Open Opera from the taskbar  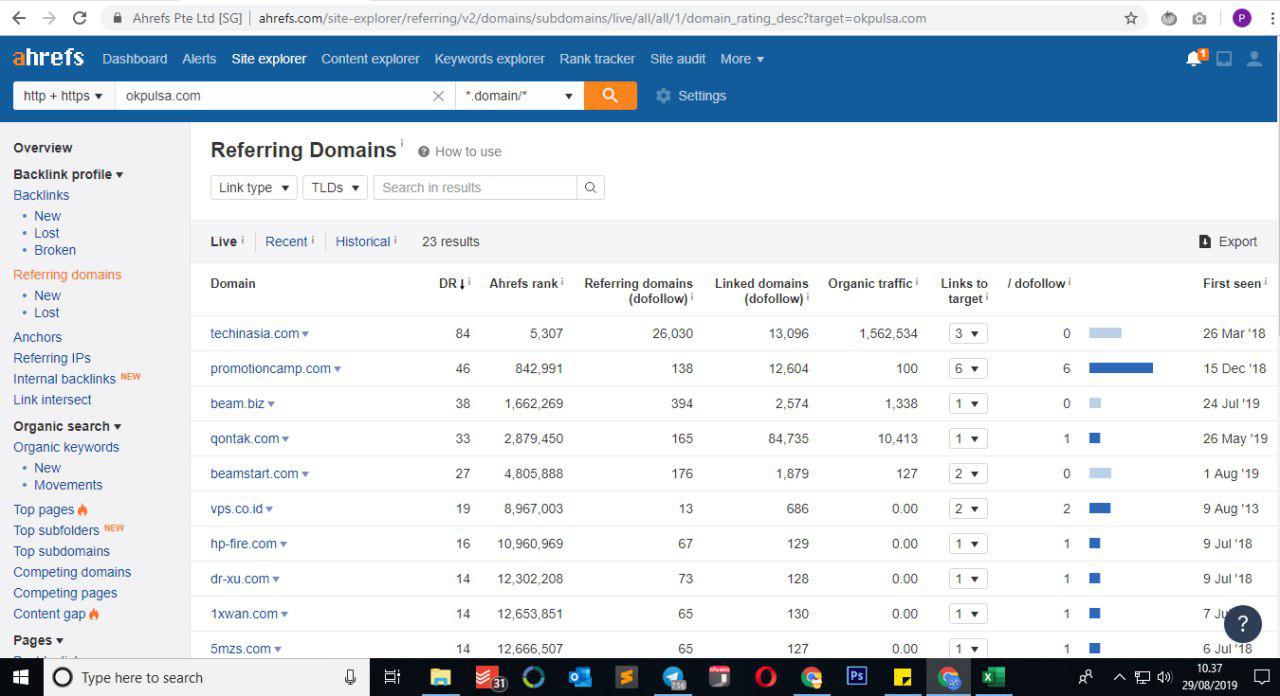[x=766, y=677]
